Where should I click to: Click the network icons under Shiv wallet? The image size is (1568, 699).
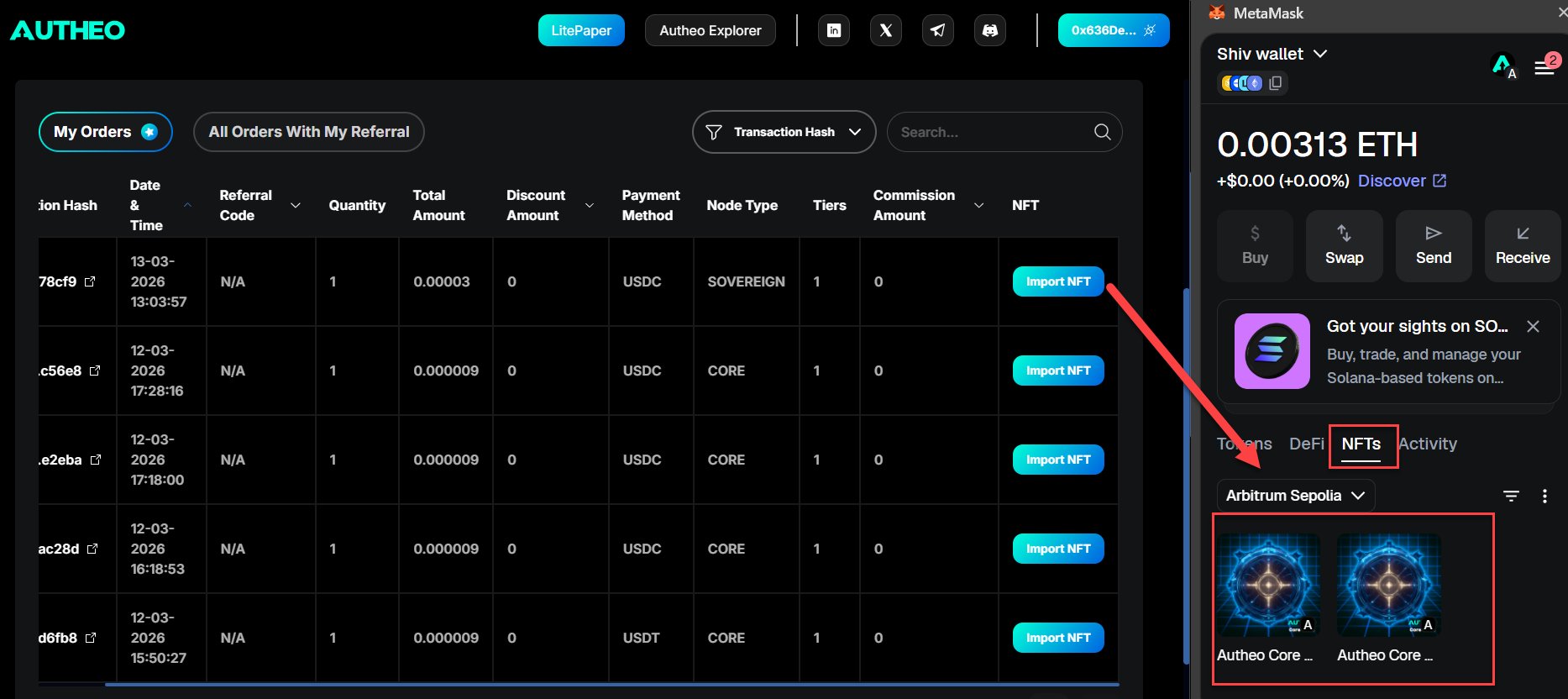click(x=1241, y=83)
